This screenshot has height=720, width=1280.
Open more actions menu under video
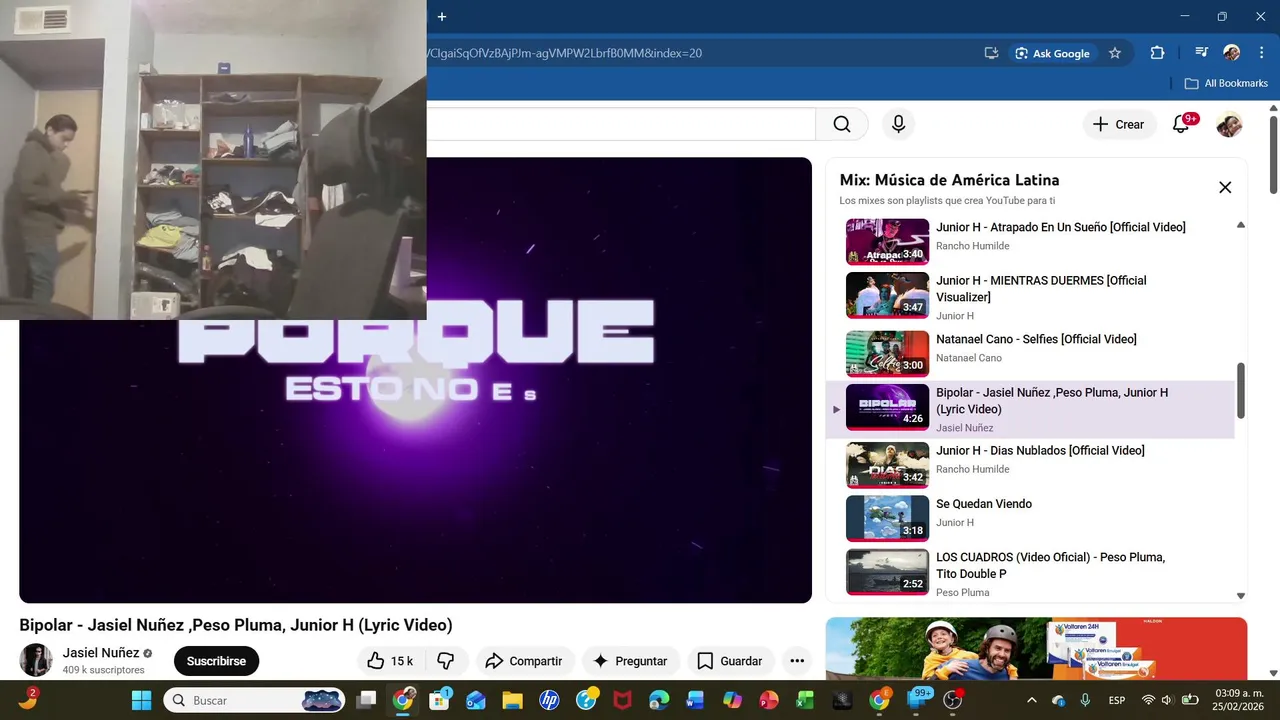(x=797, y=661)
